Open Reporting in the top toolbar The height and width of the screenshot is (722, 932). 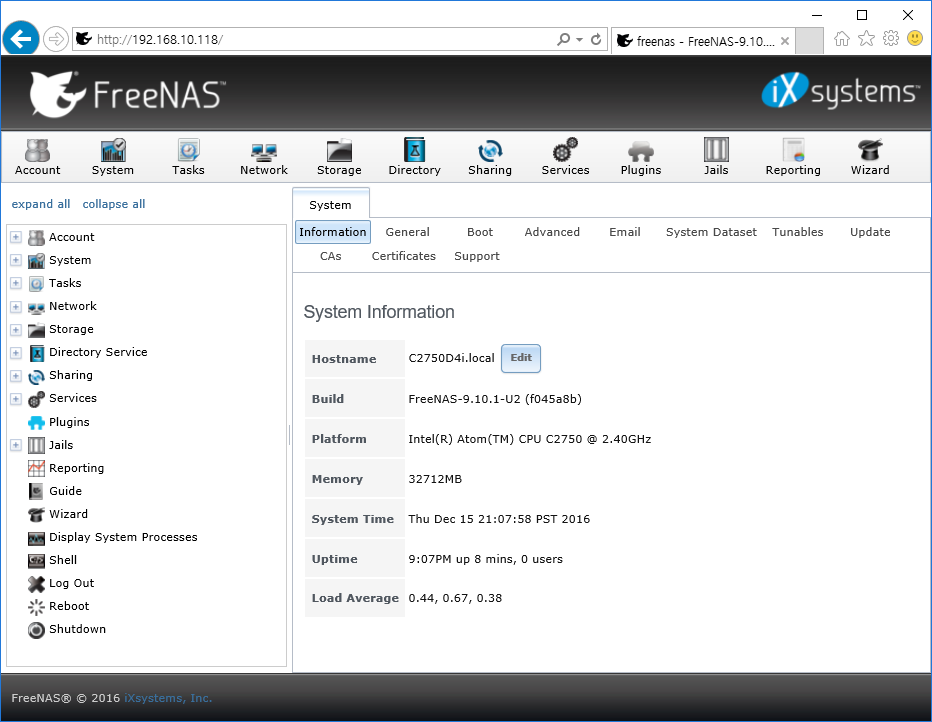(793, 157)
